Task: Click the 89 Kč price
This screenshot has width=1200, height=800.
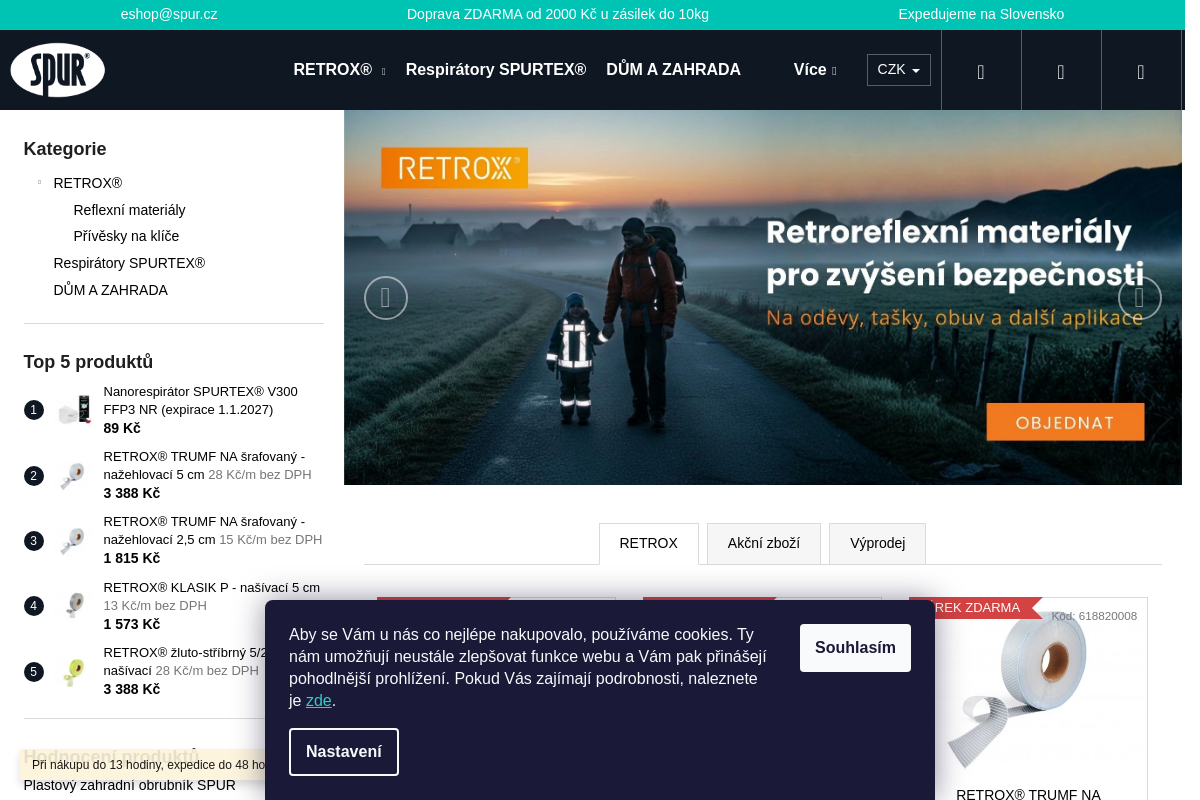Action: 122,428
